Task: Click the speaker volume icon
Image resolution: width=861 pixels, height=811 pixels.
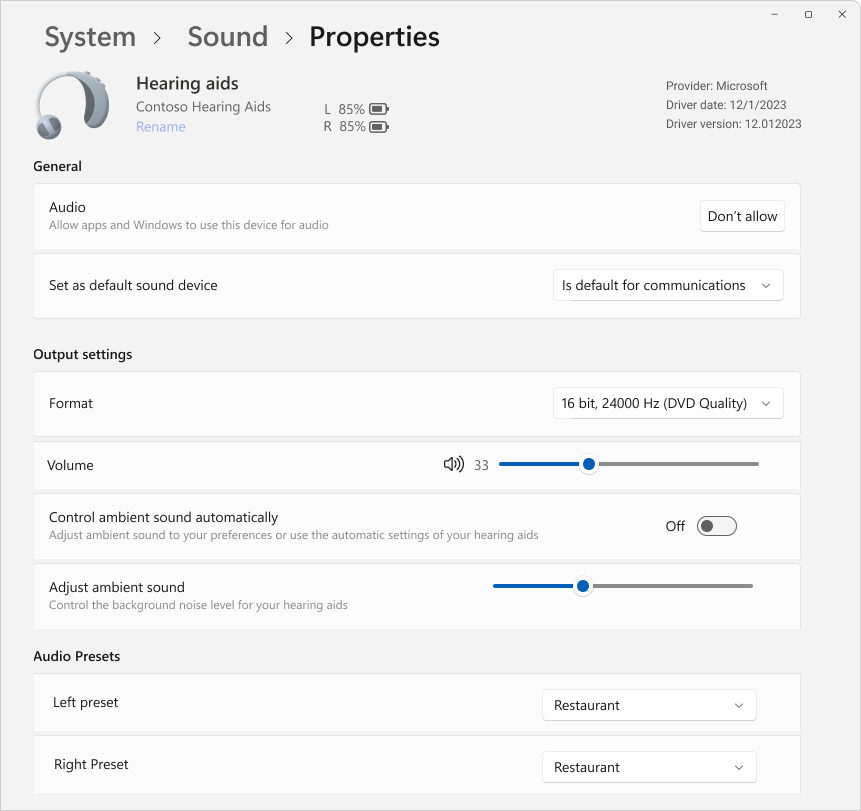Action: 453,464
